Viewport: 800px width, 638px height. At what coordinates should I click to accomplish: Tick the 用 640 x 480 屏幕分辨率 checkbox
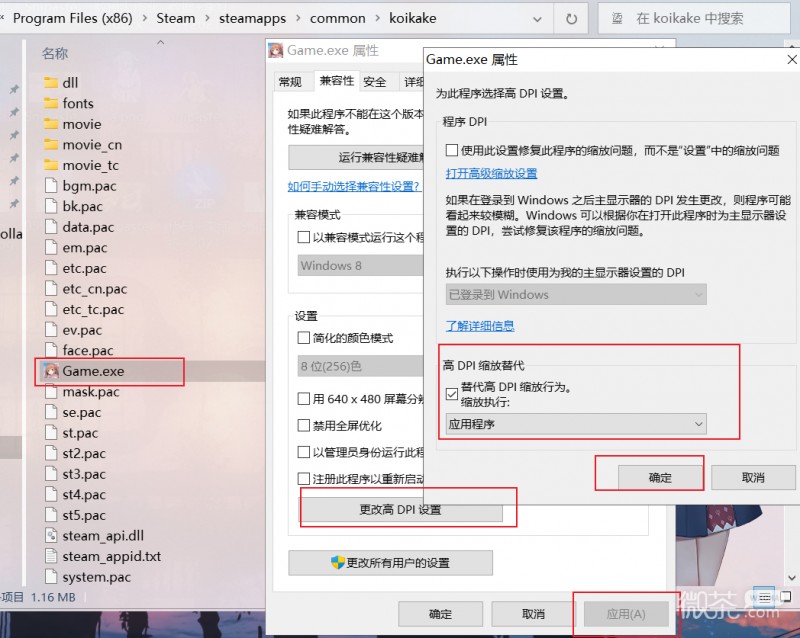pyautogui.click(x=304, y=399)
